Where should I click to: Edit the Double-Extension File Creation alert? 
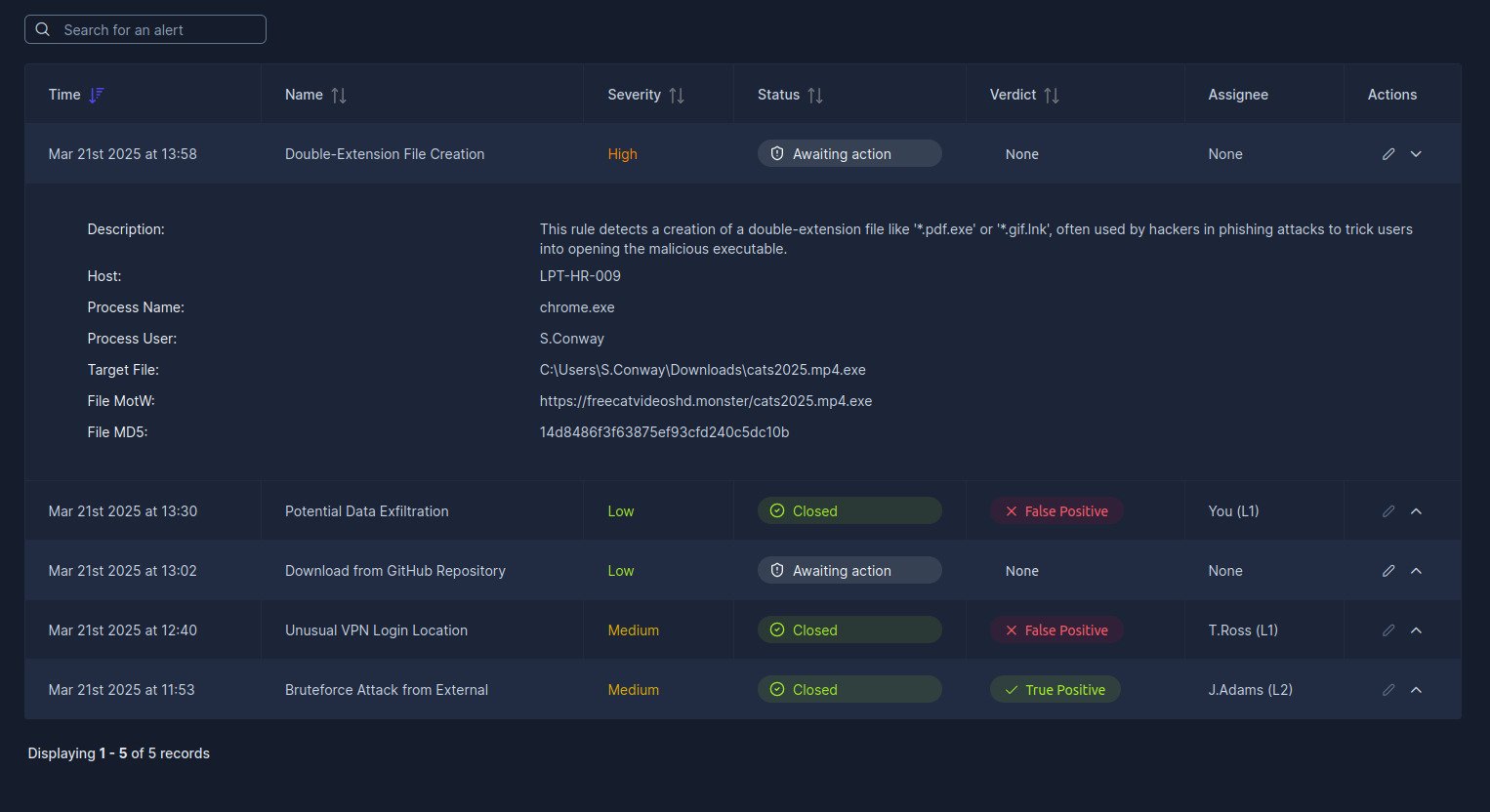1388,154
